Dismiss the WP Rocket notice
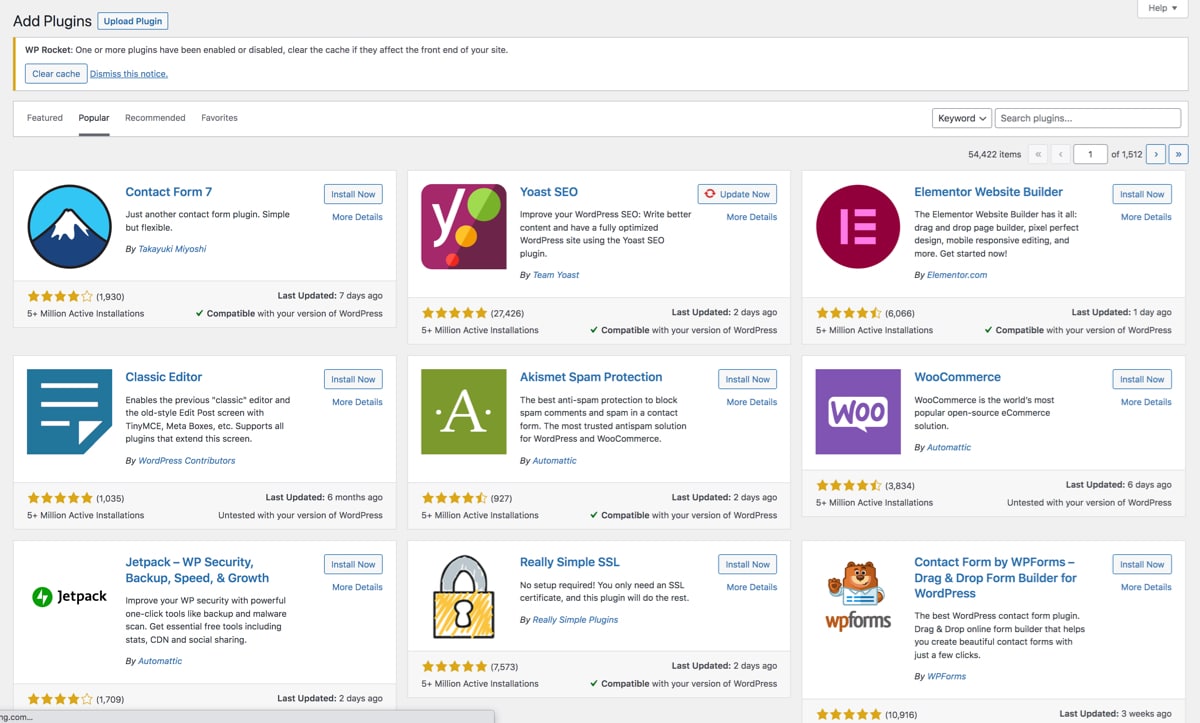Image resolution: width=1200 pixels, height=723 pixels. tap(129, 74)
